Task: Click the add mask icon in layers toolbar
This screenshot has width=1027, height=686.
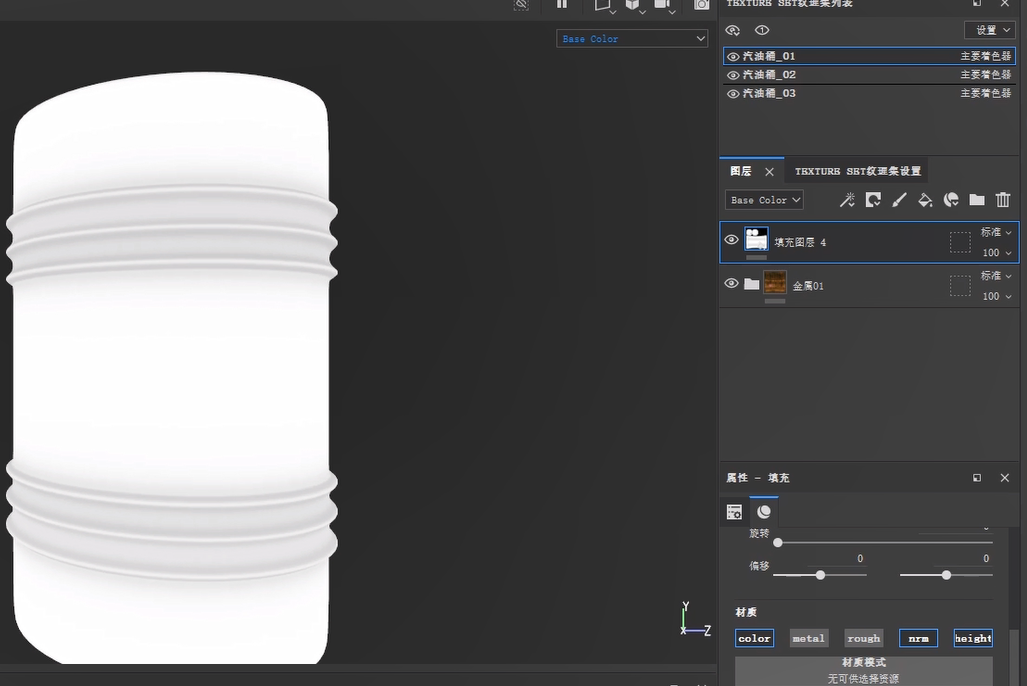Action: pyautogui.click(x=873, y=200)
